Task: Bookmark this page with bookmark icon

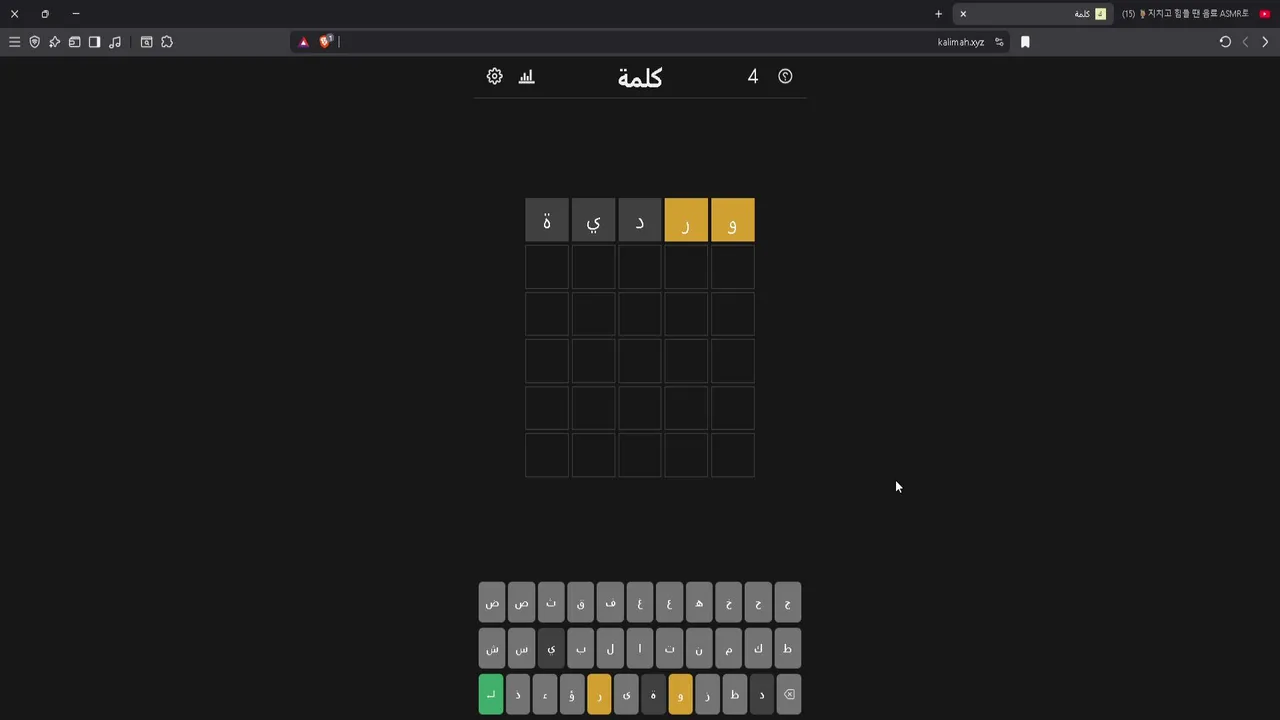Action: (x=1025, y=42)
